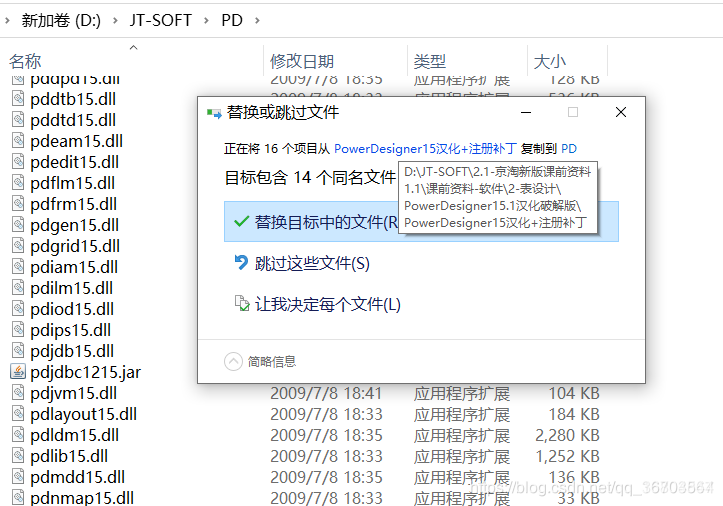Click the pdgrid15.dll file icon

pos(18,246)
